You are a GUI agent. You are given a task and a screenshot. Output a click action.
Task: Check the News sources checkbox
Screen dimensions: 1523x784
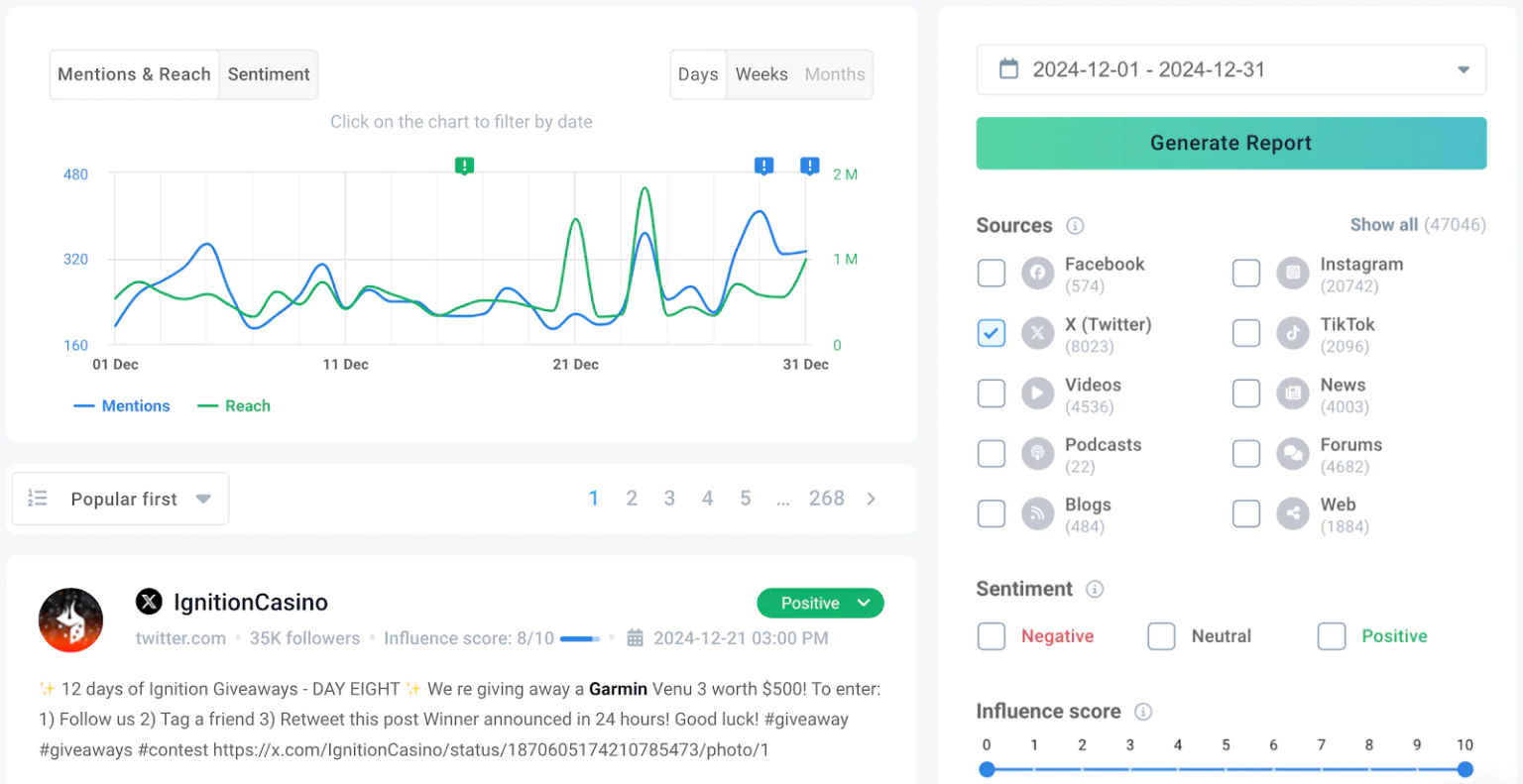pyautogui.click(x=1246, y=392)
